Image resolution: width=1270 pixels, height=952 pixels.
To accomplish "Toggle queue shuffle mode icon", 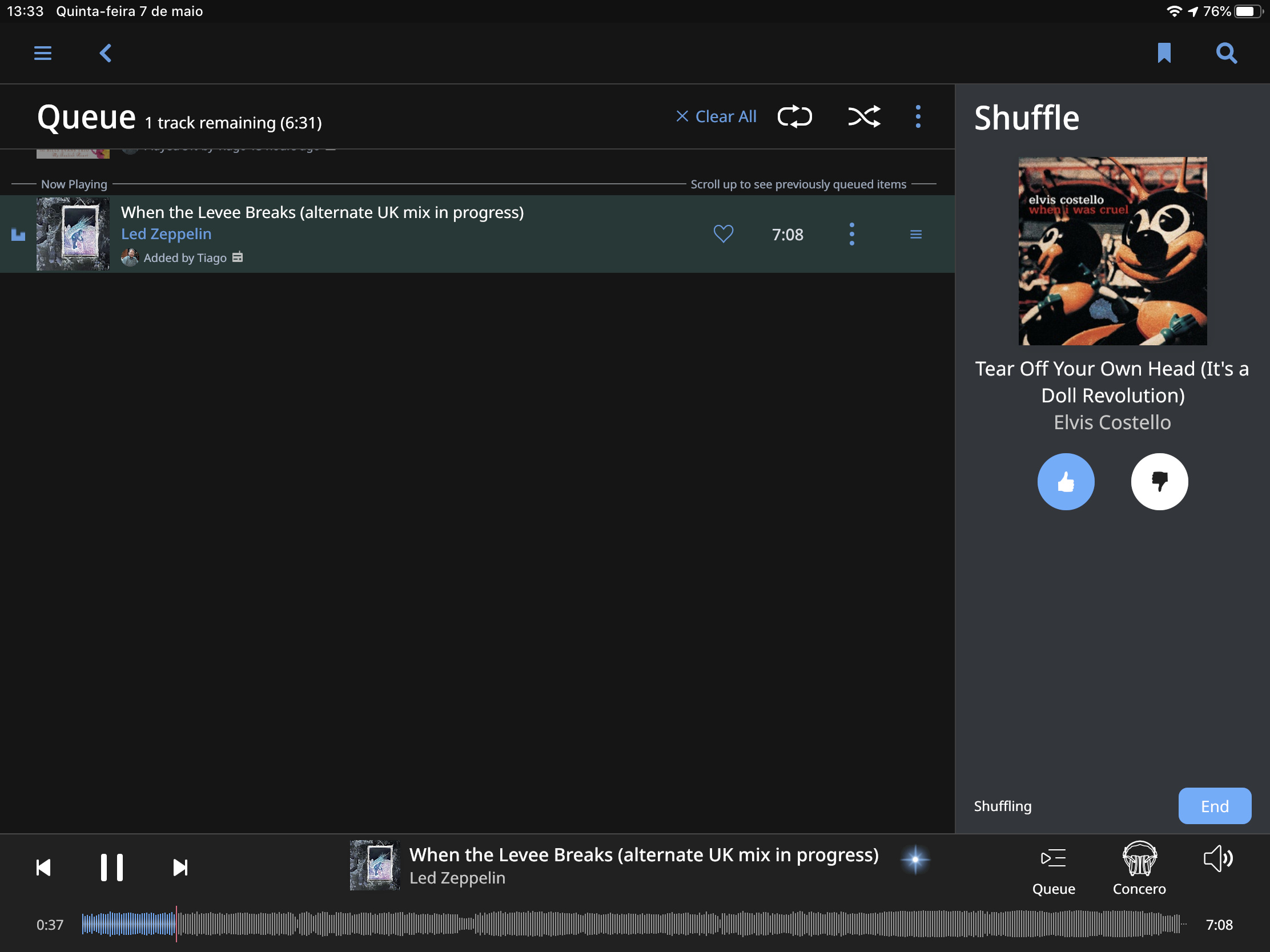I will tap(864, 116).
